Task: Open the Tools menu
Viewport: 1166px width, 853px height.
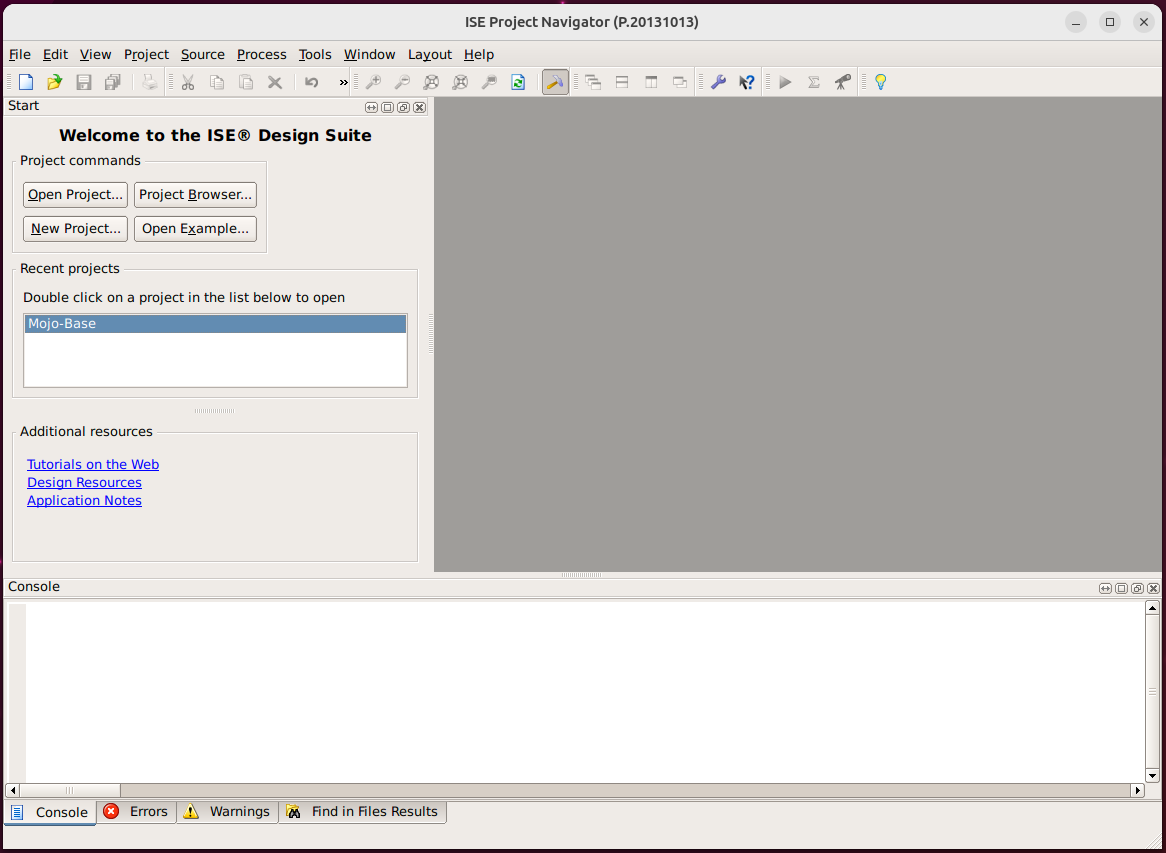Action: (315, 54)
